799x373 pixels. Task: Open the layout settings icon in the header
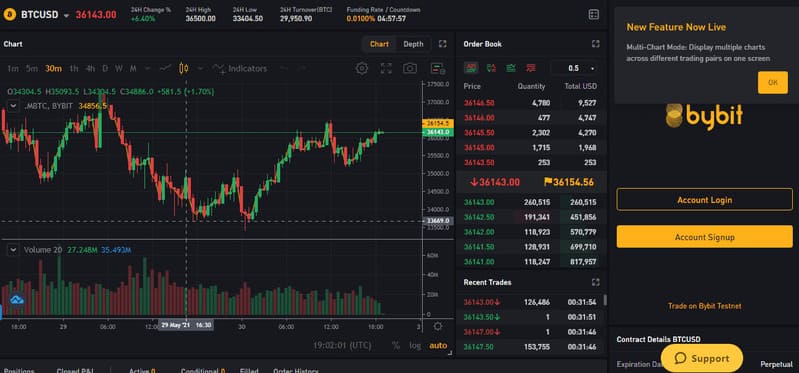pos(594,15)
